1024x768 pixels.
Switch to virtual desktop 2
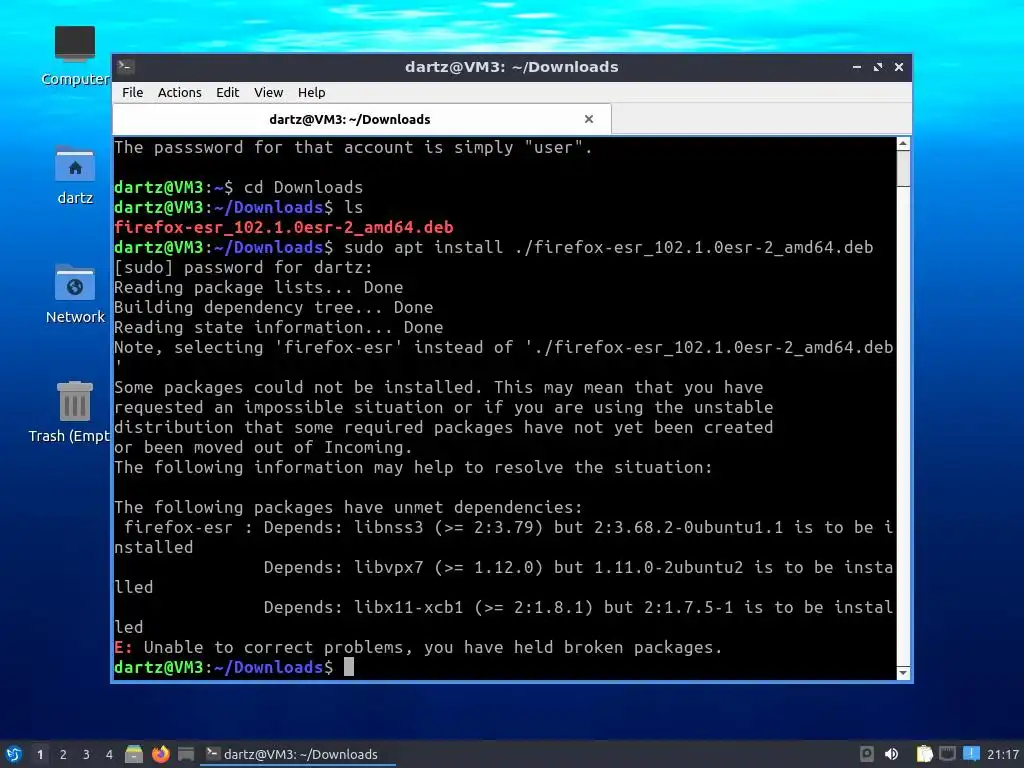coord(63,754)
